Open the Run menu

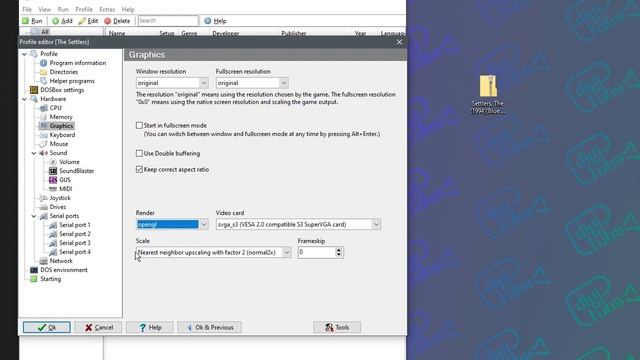coord(63,9)
